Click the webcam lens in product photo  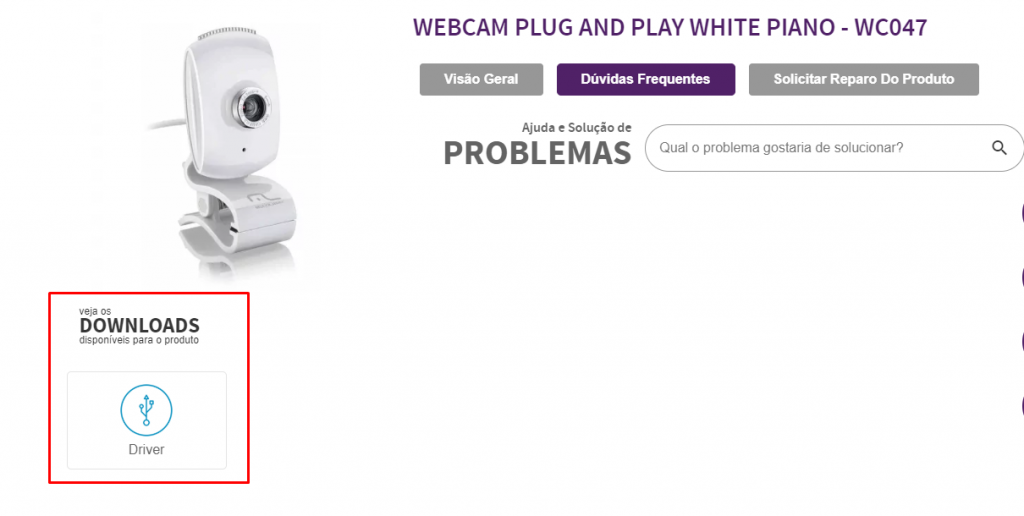253,105
